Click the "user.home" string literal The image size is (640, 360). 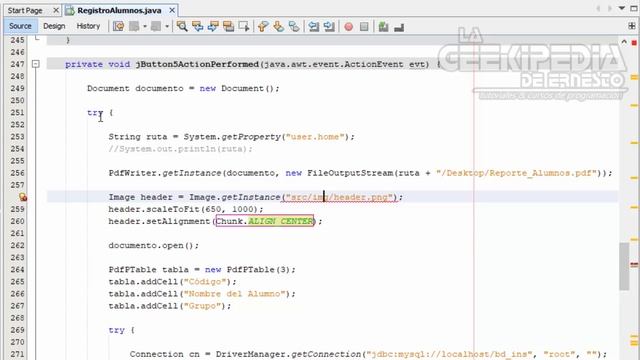[315, 137]
